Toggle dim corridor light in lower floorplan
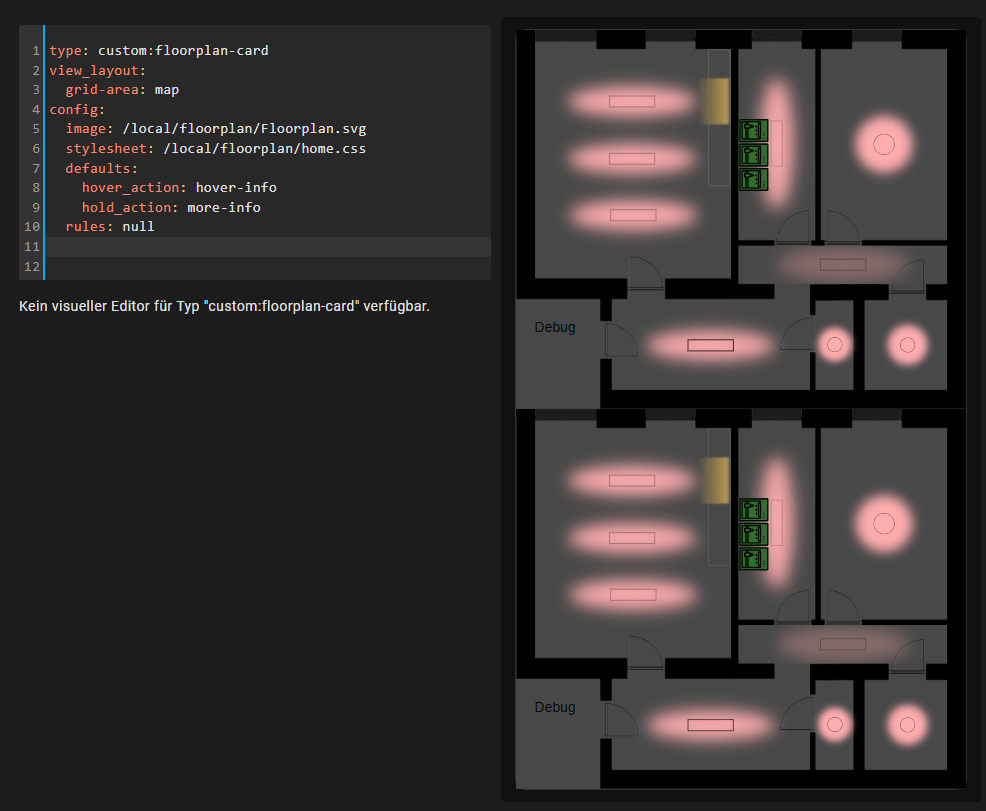Image resolution: width=986 pixels, height=811 pixels. click(x=843, y=644)
